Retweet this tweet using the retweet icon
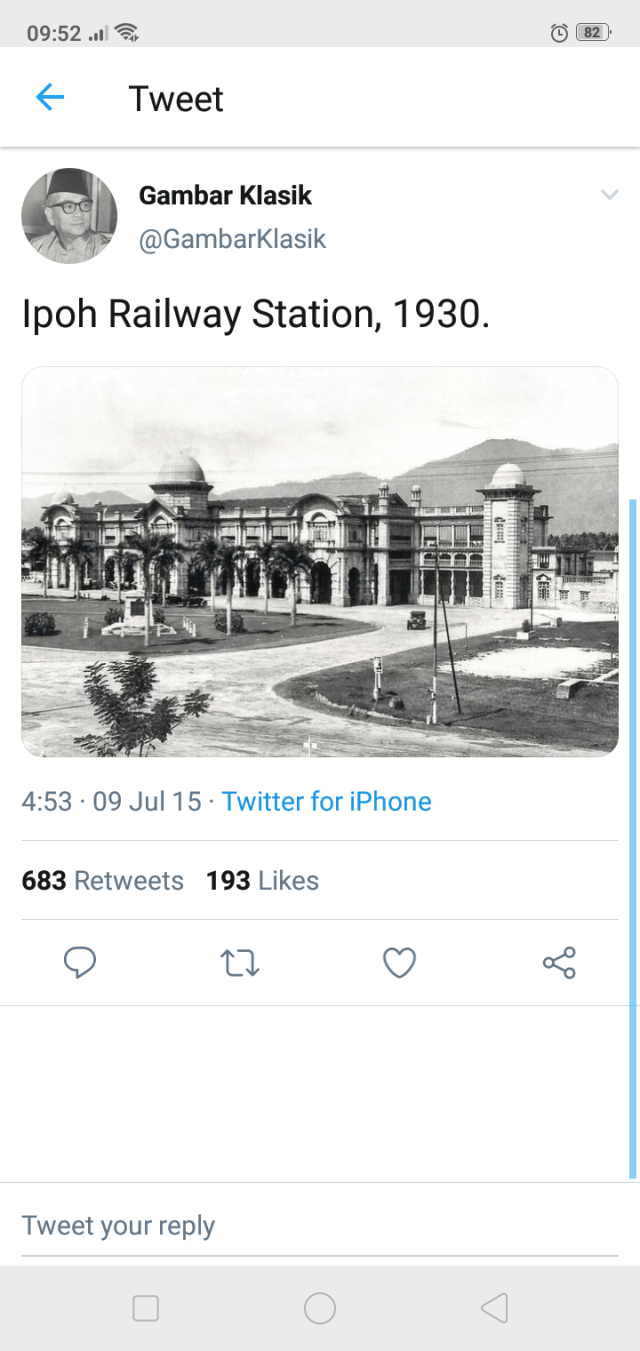 (x=240, y=963)
